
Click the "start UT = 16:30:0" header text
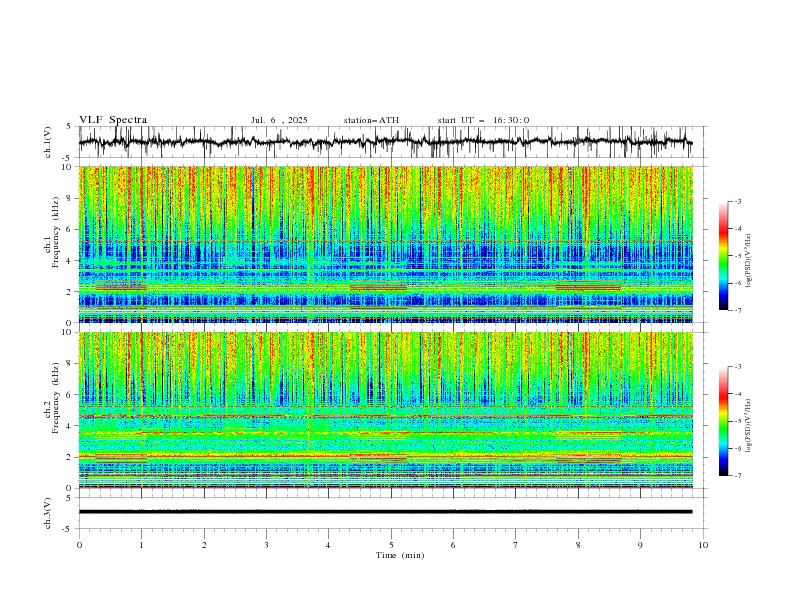click(483, 120)
